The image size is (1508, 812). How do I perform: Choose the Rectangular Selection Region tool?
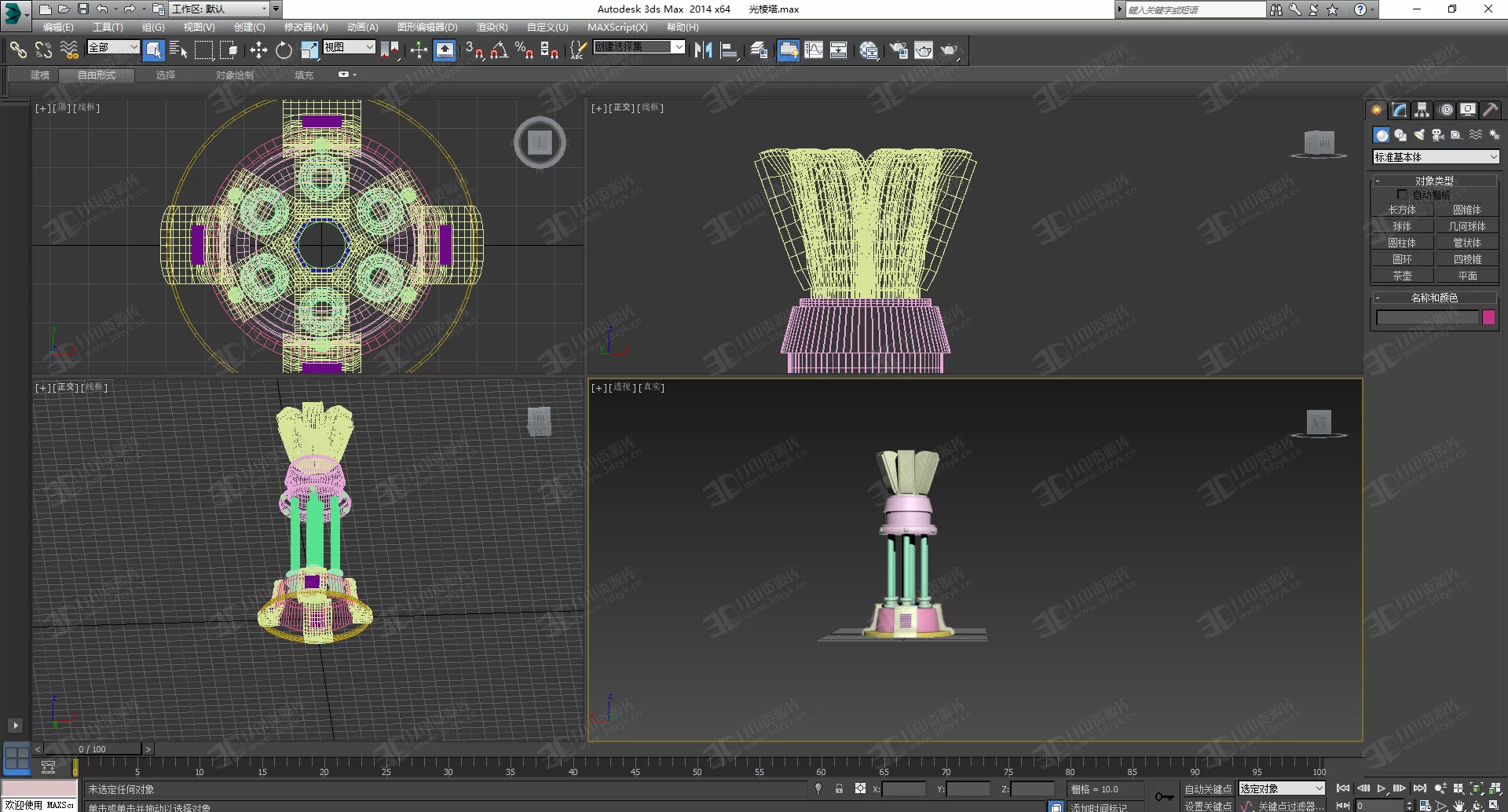click(203, 50)
